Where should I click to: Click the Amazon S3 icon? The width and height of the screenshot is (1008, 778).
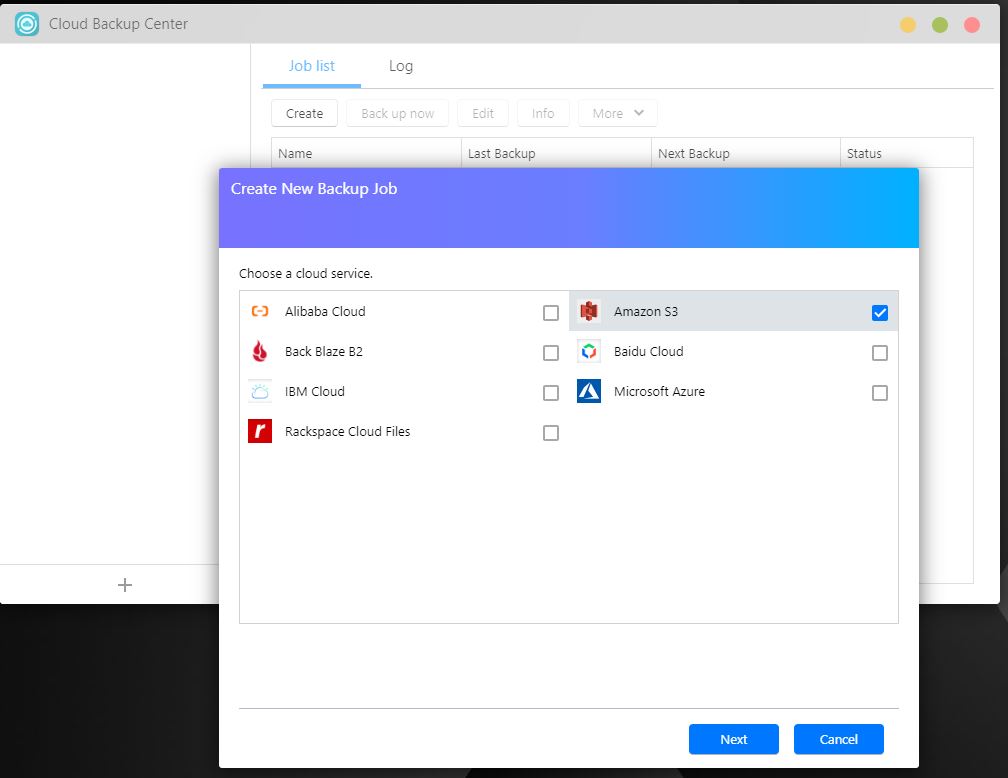coord(589,311)
